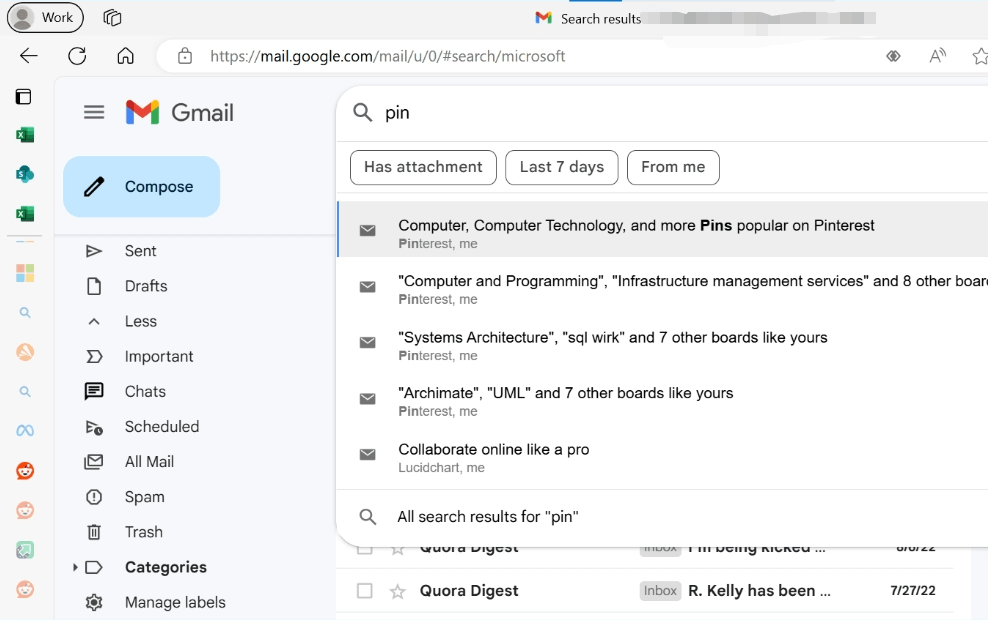This screenshot has width=988, height=620.
Task: Open the second Excel sidebar tab
Action: pos(25,214)
